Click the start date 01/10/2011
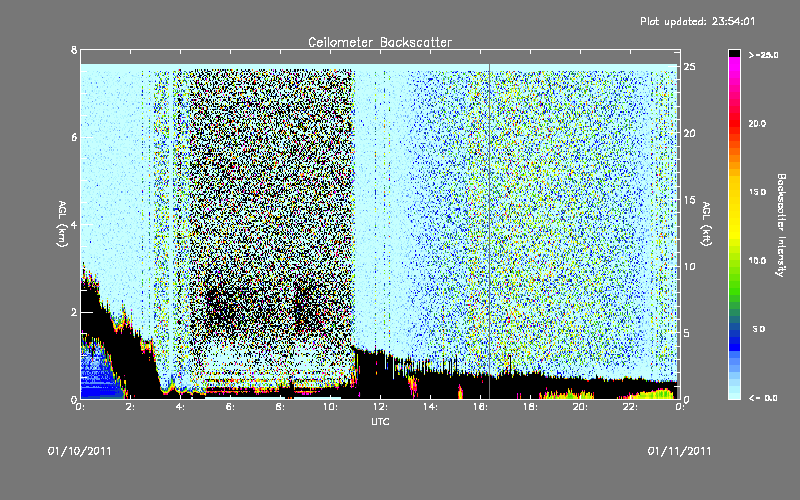The height and width of the screenshot is (500, 800). (80, 451)
